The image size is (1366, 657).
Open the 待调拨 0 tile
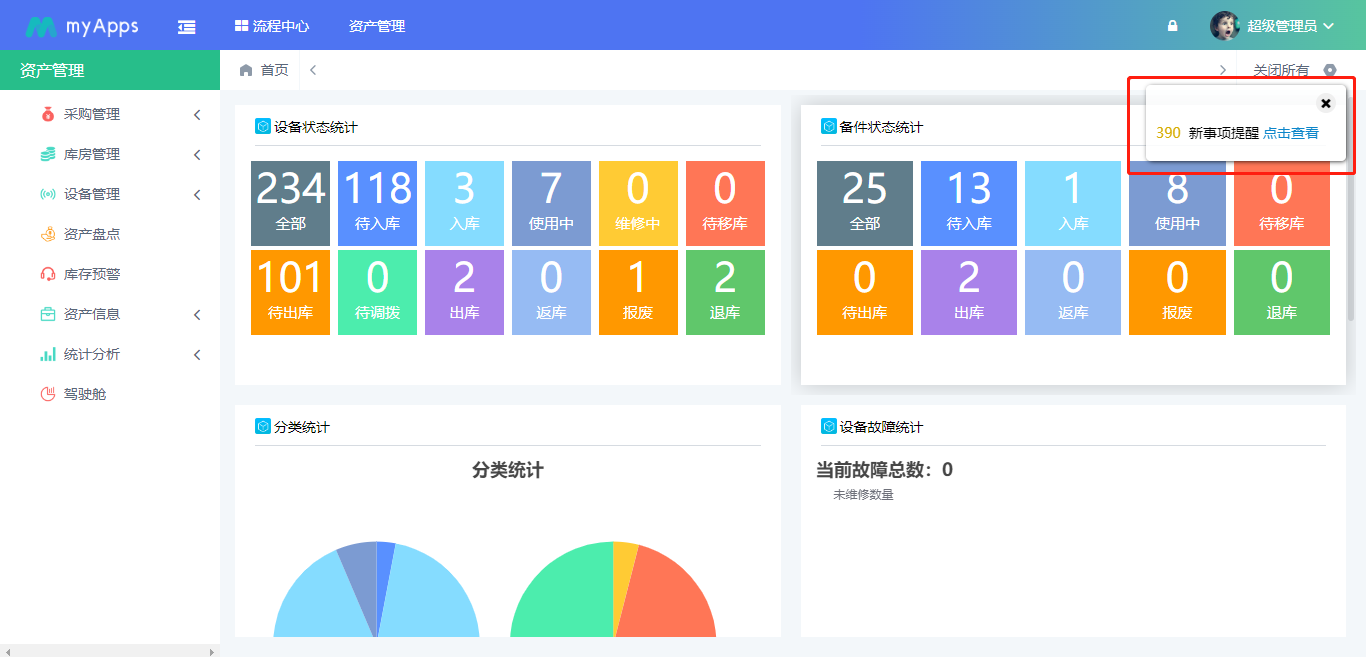(x=377, y=292)
